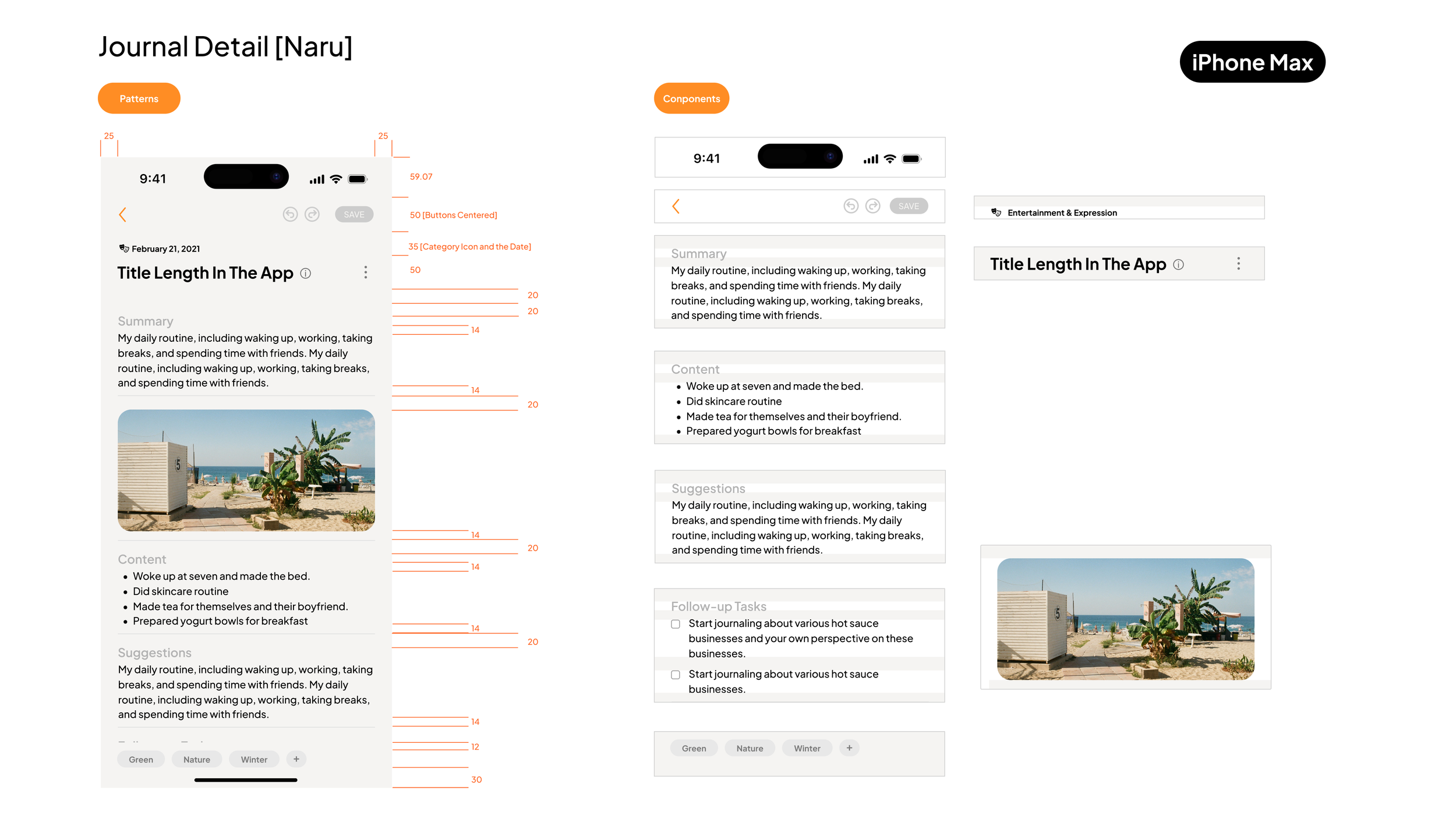Screen dimensions: 1456x819
Task: Tap the orange back chevron in phone mockup
Action: (x=122, y=215)
